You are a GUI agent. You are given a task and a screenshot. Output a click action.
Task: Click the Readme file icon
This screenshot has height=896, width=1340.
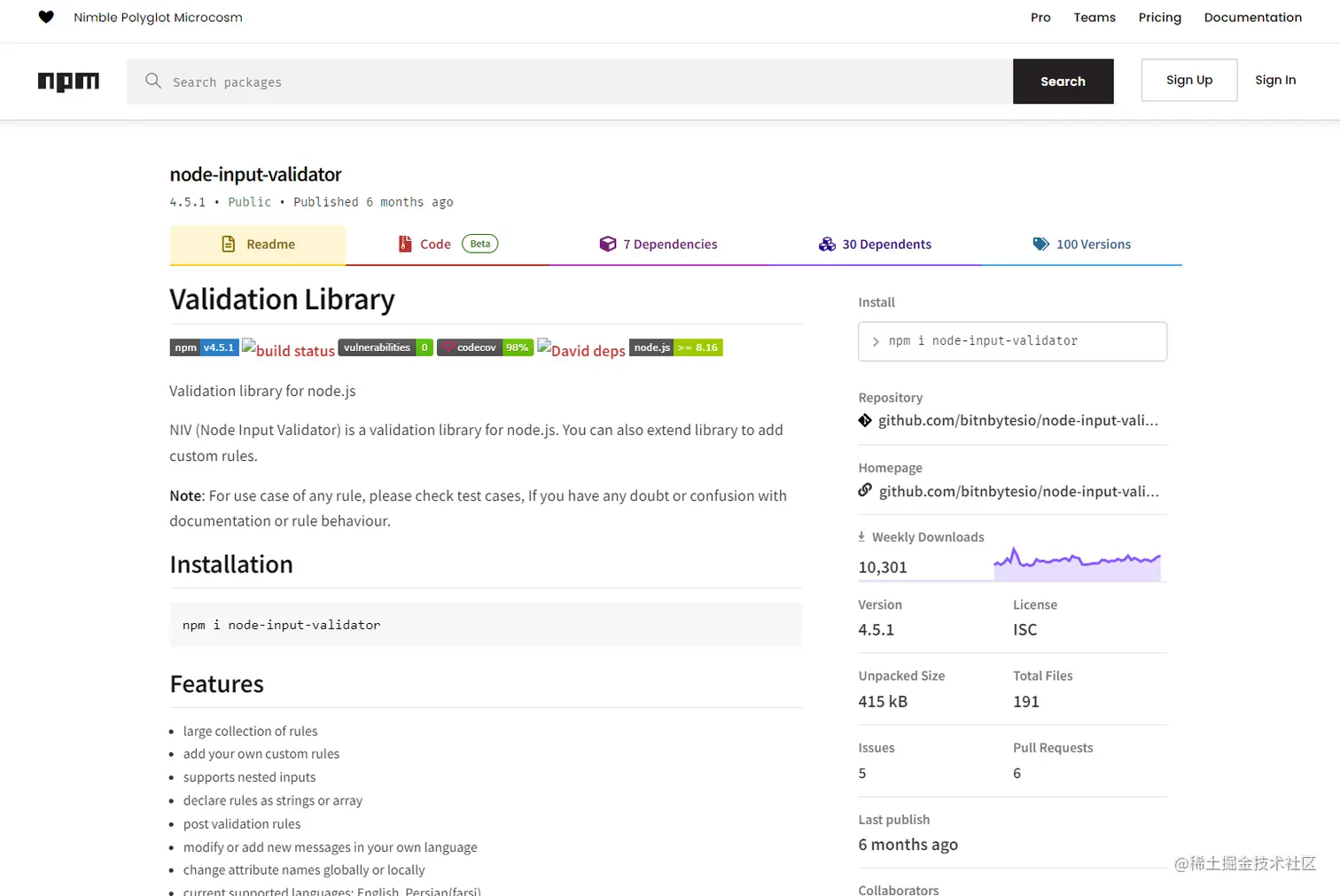tap(228, 244)
